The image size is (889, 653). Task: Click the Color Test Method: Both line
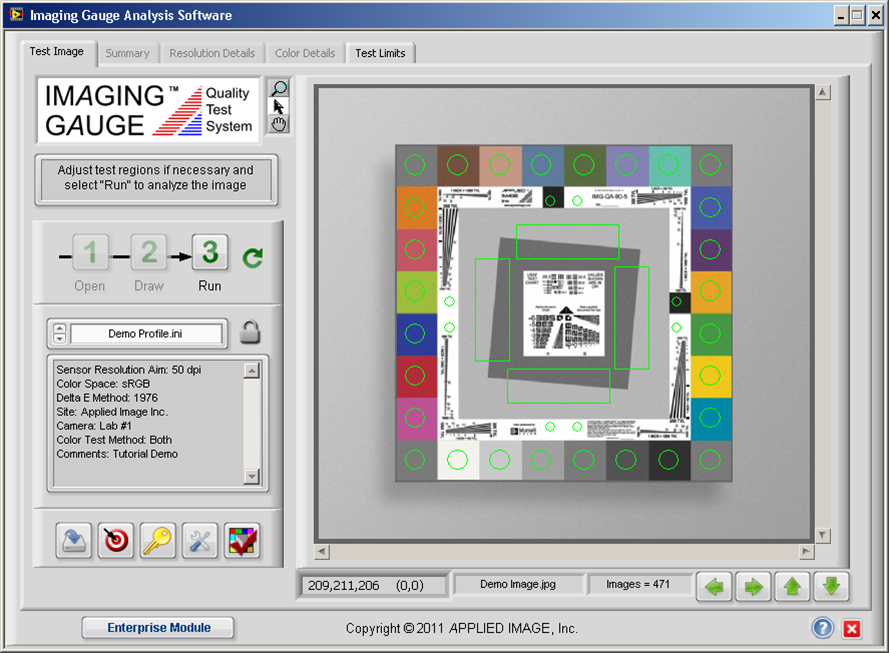114,440
